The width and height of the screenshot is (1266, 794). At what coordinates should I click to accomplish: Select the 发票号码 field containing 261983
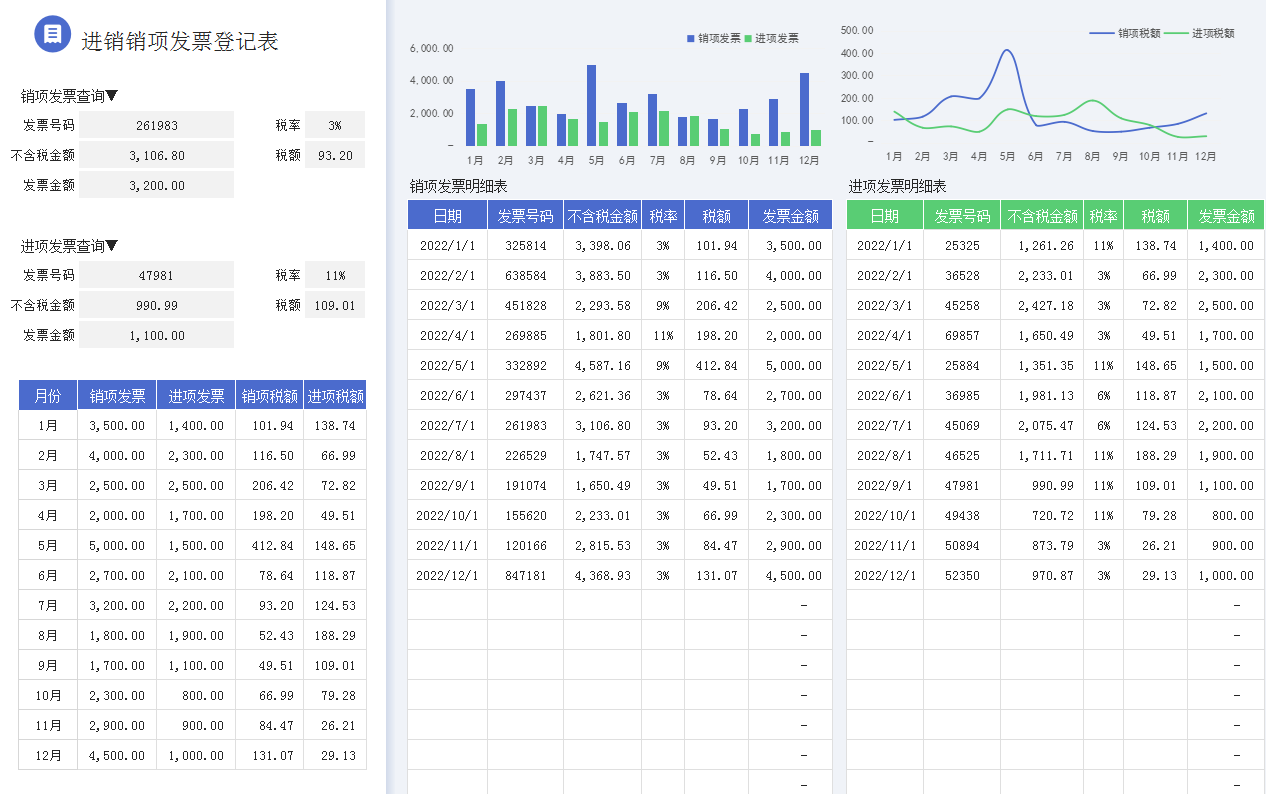pos(156,124)
